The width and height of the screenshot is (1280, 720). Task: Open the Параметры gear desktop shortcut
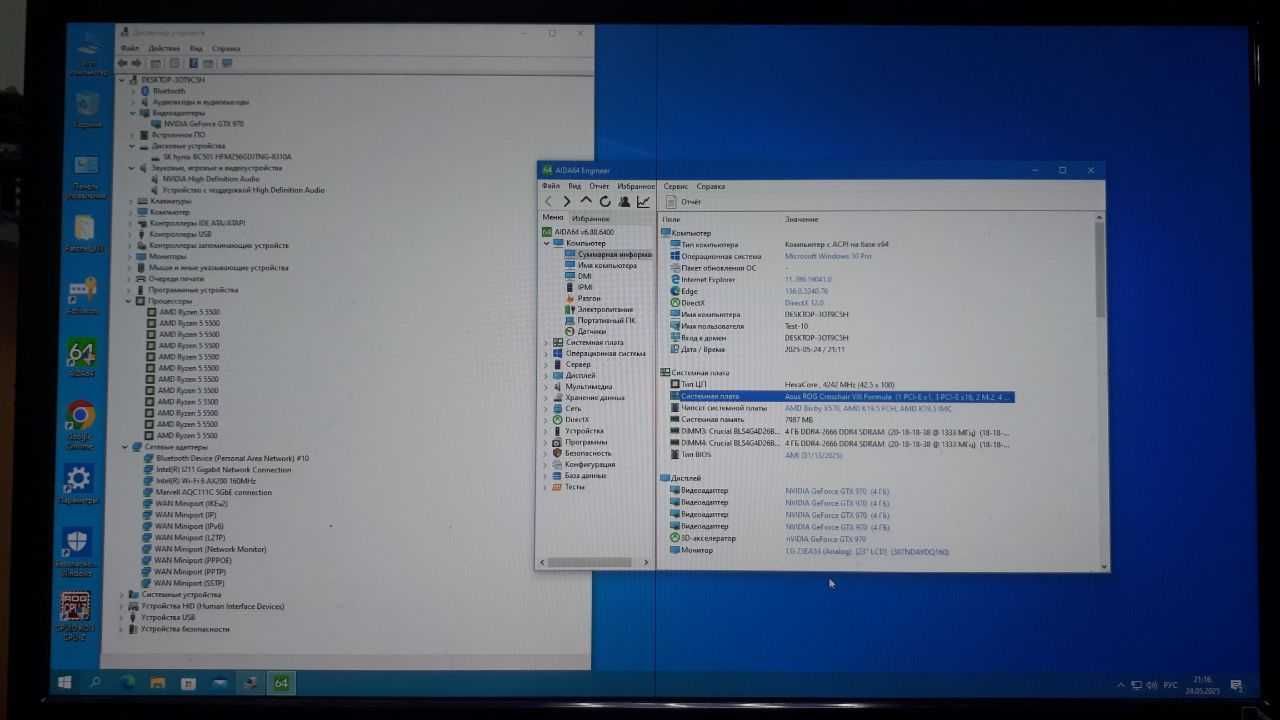pyautogui.click(x=78, y=485)
